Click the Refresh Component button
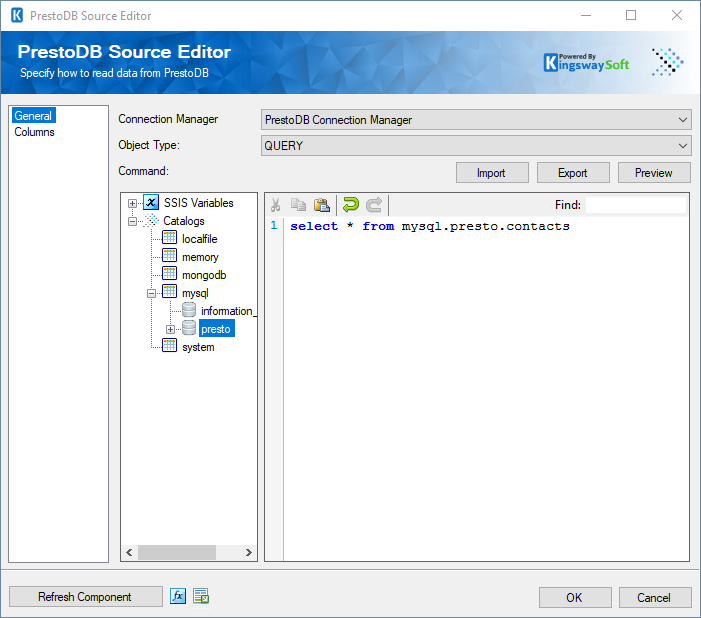This screenshot has height=618, width=701. 85,597
